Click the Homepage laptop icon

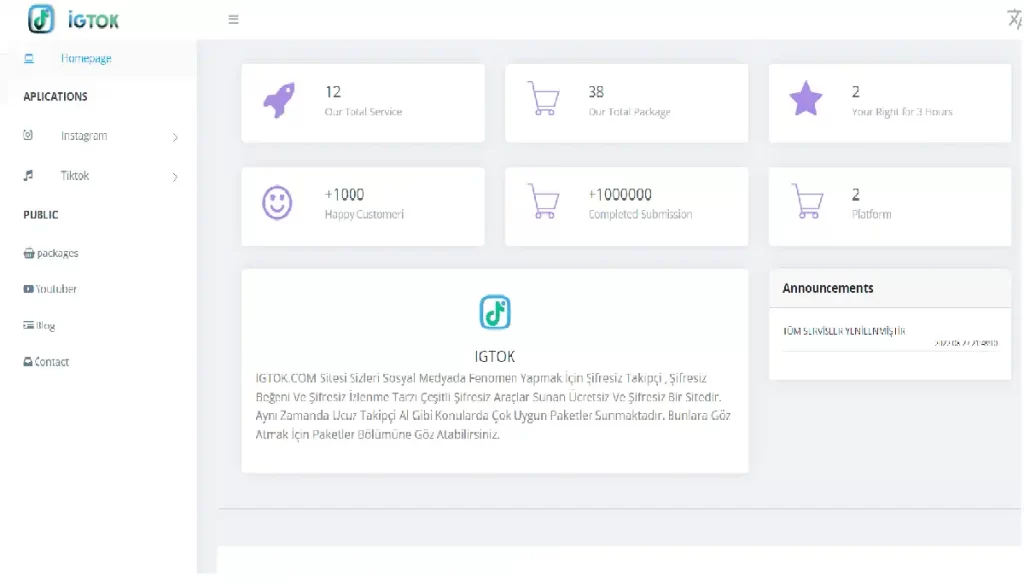[x=29, y=58]
